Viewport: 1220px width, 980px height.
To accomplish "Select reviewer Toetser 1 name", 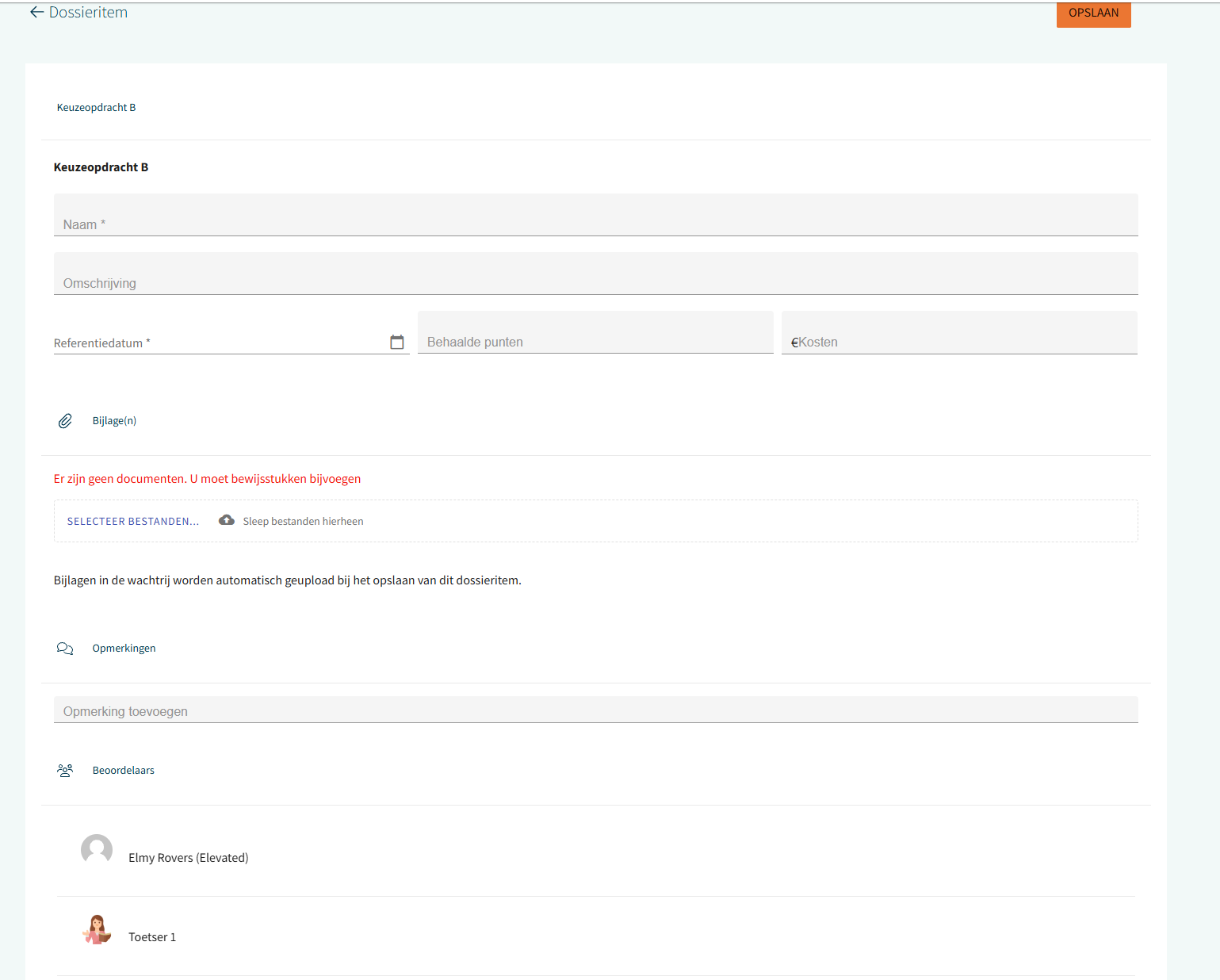I will pos(152,937).
